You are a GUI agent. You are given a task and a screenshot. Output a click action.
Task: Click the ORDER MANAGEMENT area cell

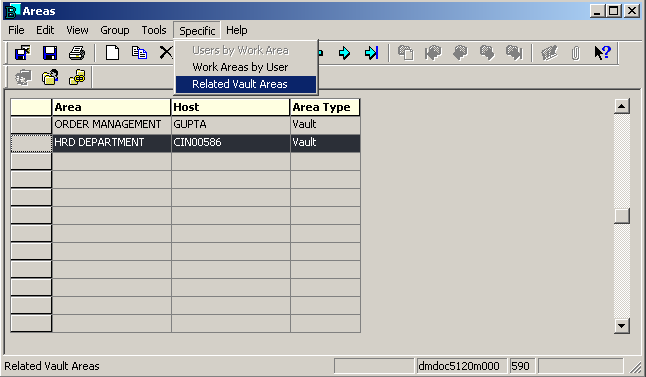pyautogui.click(x=111, y=125)
